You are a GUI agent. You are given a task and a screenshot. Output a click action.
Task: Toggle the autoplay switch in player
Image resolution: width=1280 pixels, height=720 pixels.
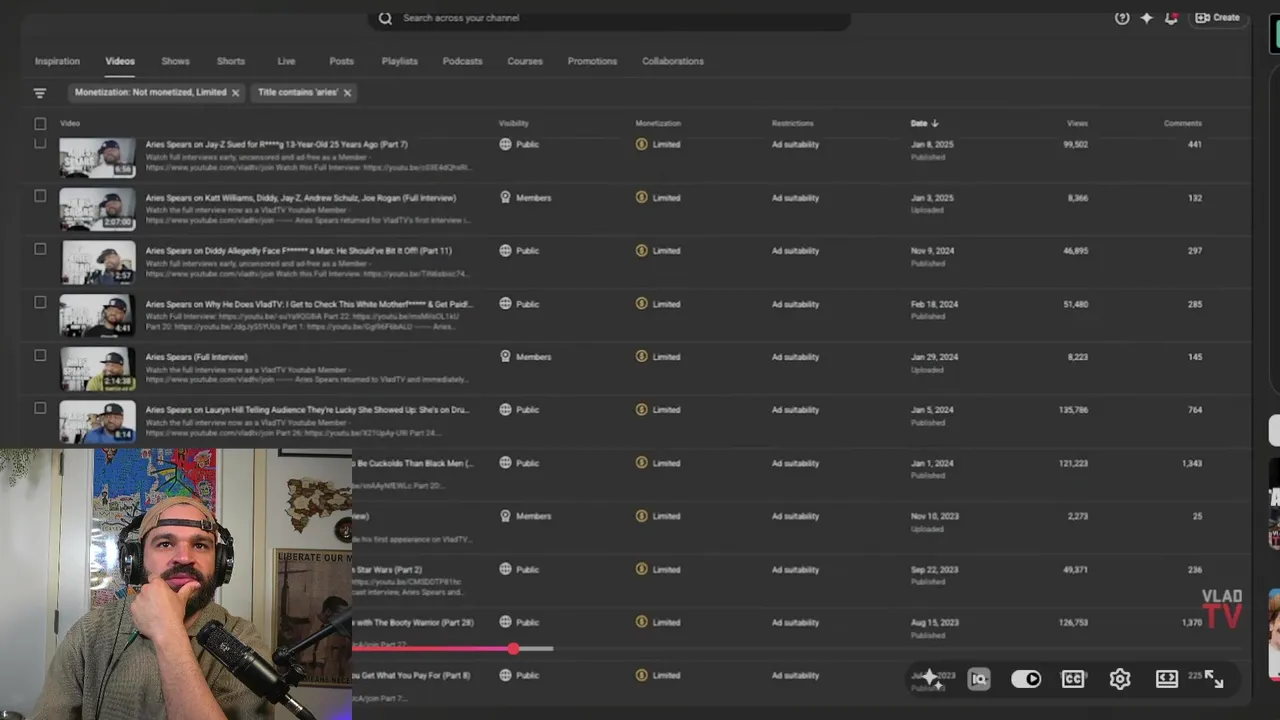point(1026,679)
